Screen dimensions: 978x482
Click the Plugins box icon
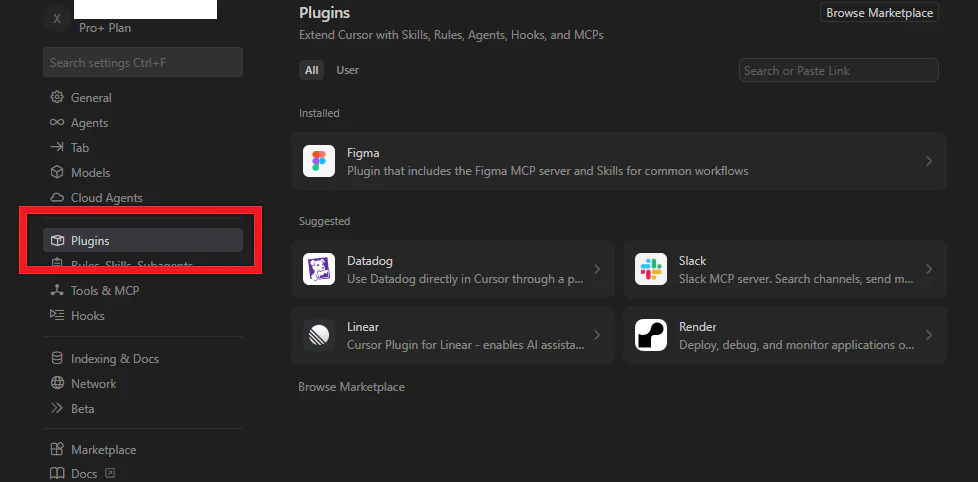pyautogui.click(x=57, y=240)
